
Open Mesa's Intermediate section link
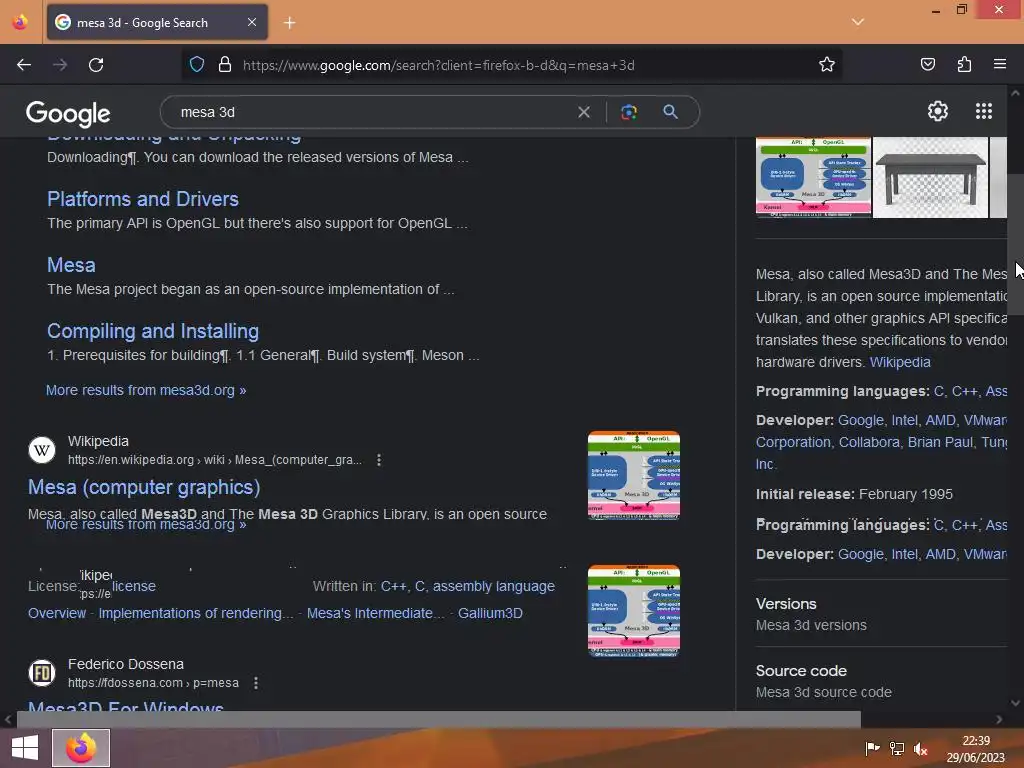pyautogui.click(x=376, y=613)
